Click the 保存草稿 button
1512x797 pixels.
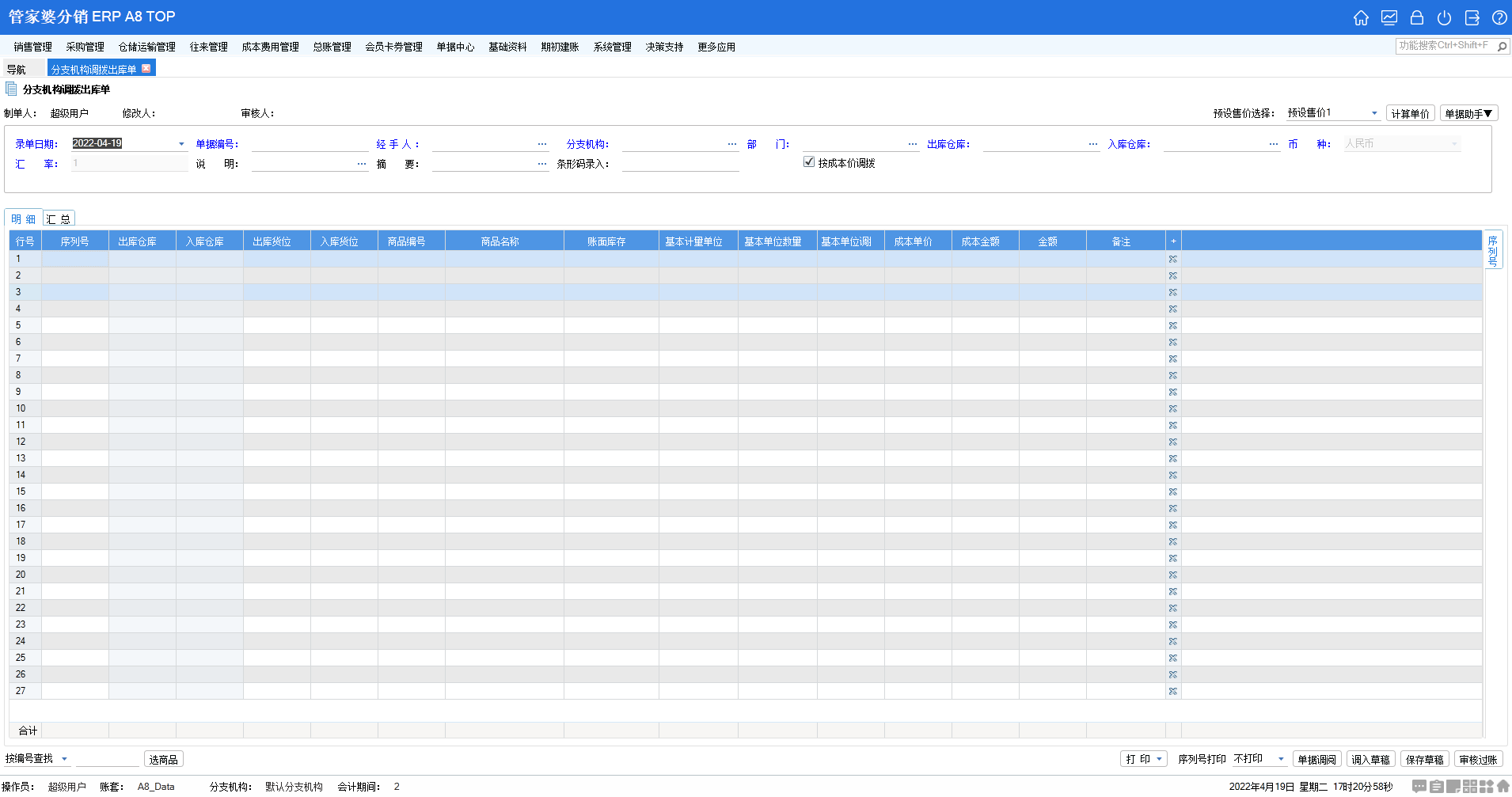click(1424, 759)
